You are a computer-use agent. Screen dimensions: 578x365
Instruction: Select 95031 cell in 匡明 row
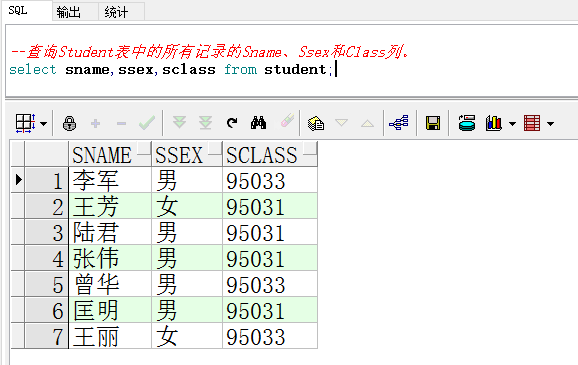[x=270, y=310]
